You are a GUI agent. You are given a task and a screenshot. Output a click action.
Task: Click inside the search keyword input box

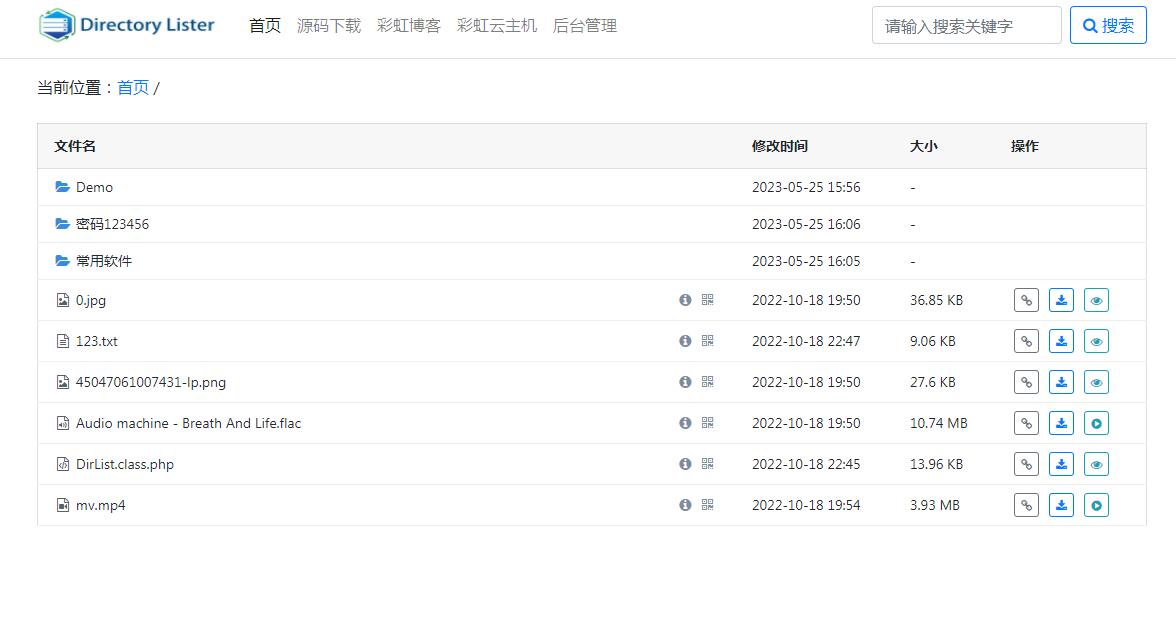pyautogui.click(x=966, y=25)
